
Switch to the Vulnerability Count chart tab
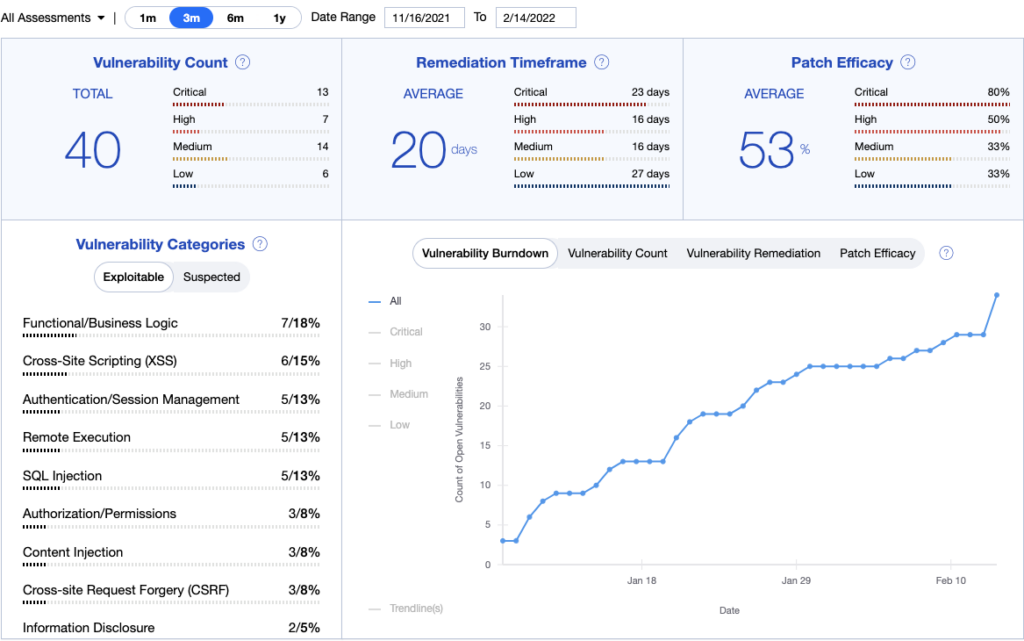click(617, 253)
